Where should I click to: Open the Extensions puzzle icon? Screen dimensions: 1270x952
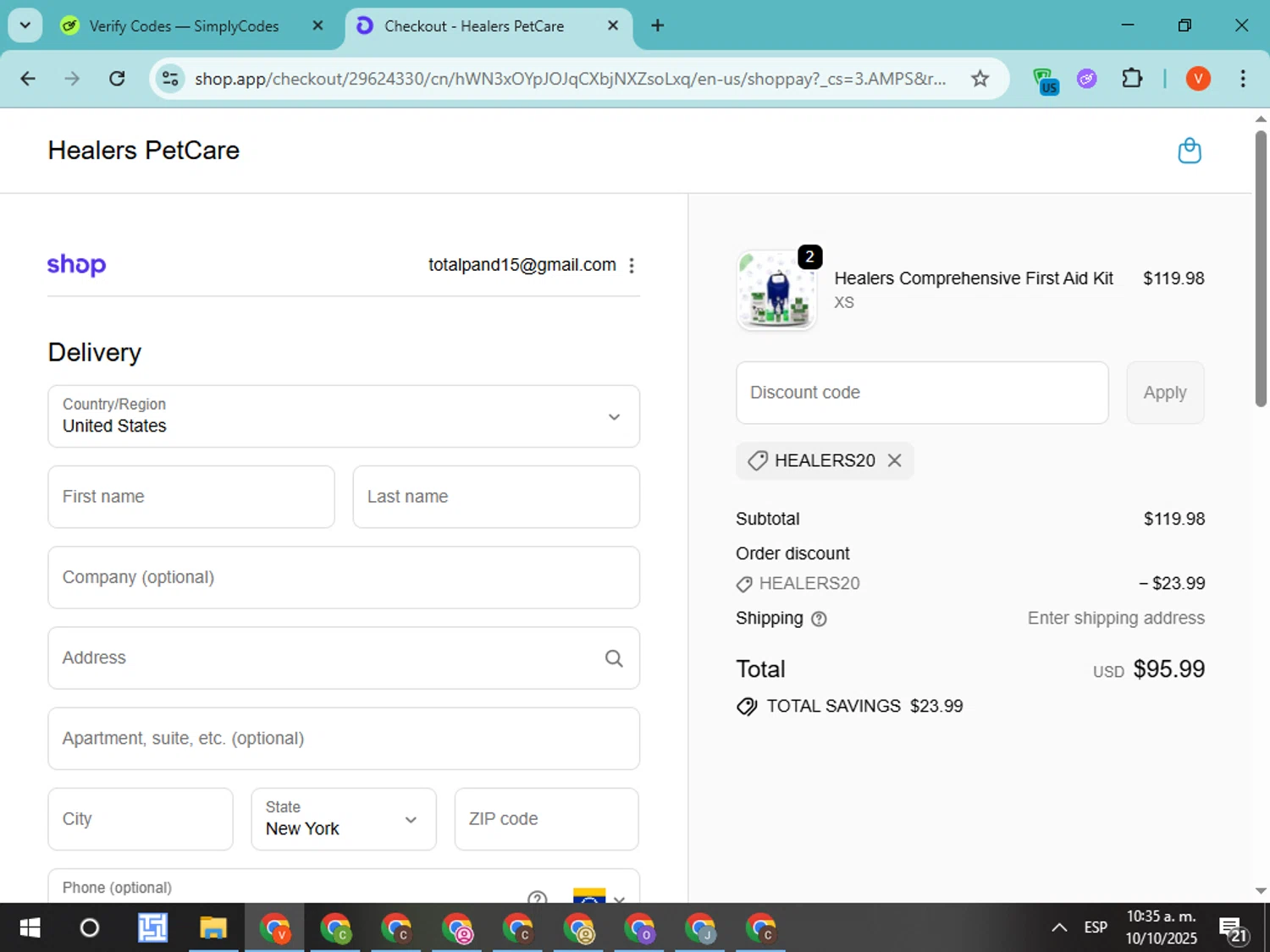coord(1132,79)
